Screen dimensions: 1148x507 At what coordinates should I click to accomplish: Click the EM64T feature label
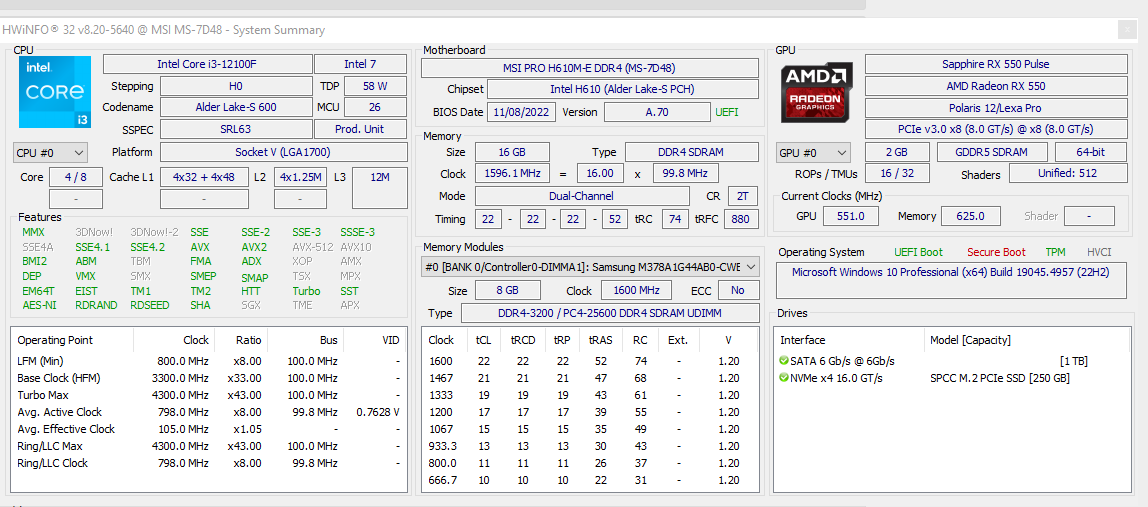point(37,291)
